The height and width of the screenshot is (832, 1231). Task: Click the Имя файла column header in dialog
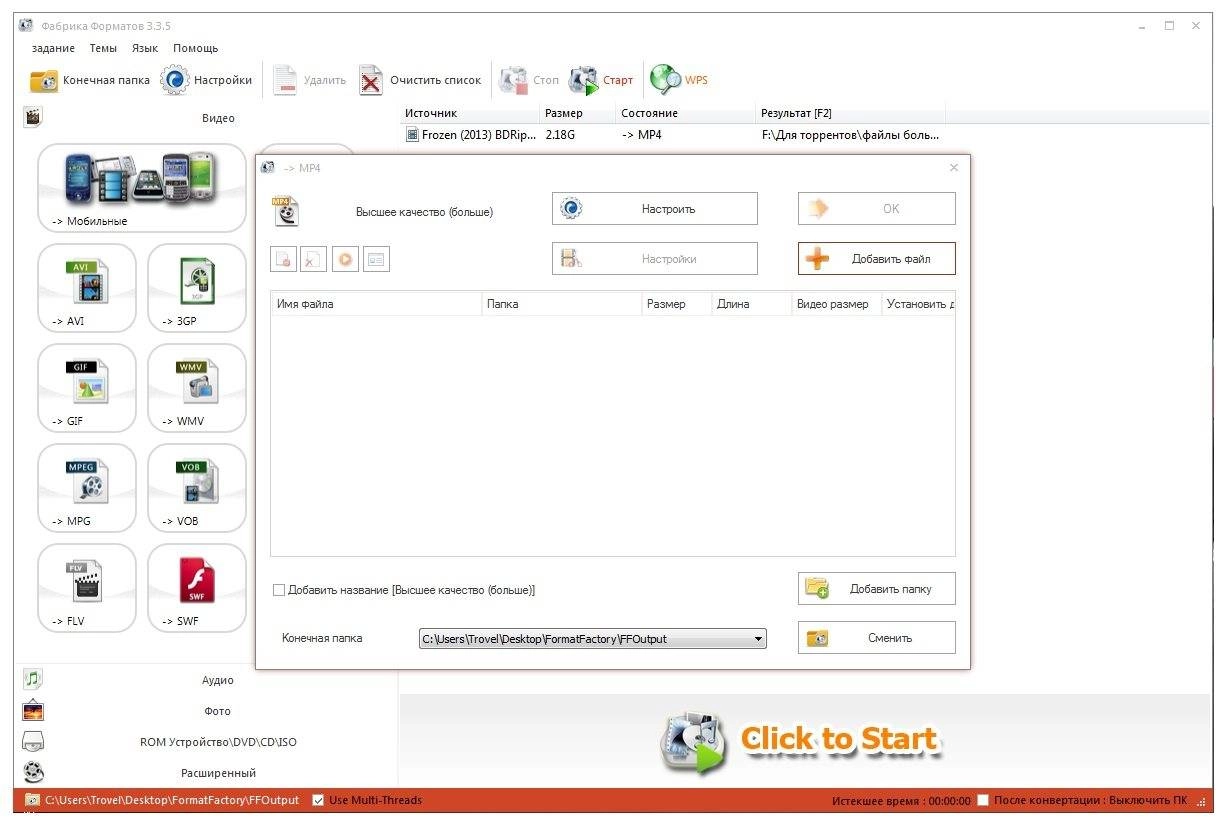(376, 304)
